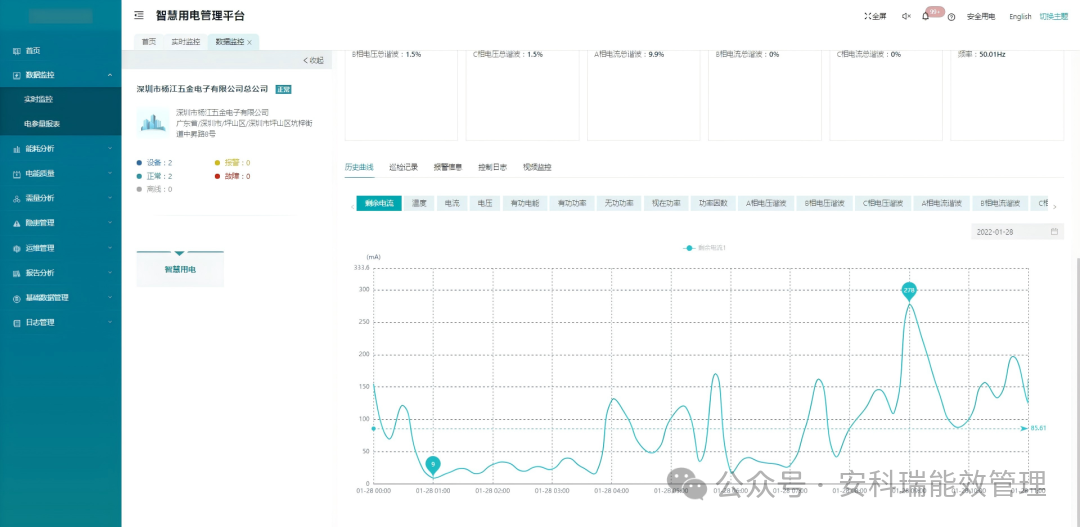Select the 功率因数 parameter button
Screen dimensions: 1080x527
click(x=713, y=203)
